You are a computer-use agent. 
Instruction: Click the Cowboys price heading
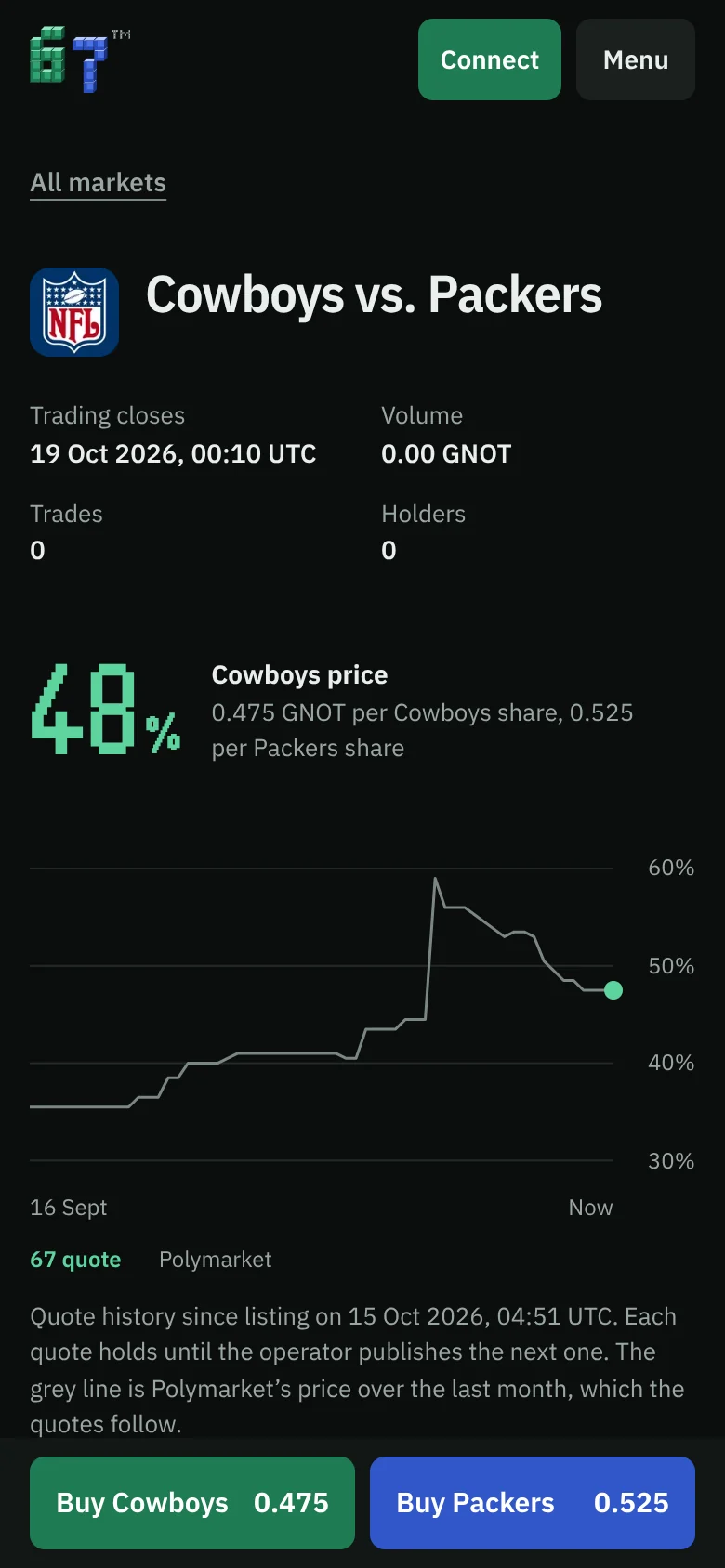tap(299, 675)
